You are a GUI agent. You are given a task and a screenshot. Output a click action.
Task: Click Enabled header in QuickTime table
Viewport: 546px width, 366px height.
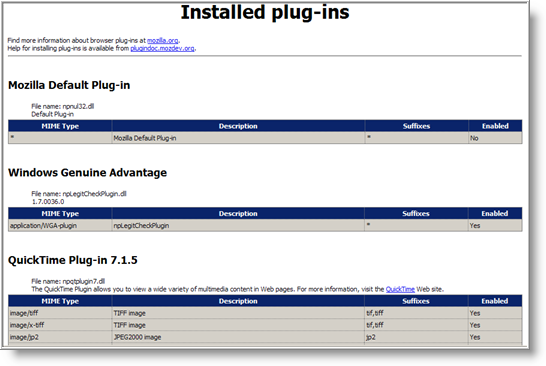(495, 301)
